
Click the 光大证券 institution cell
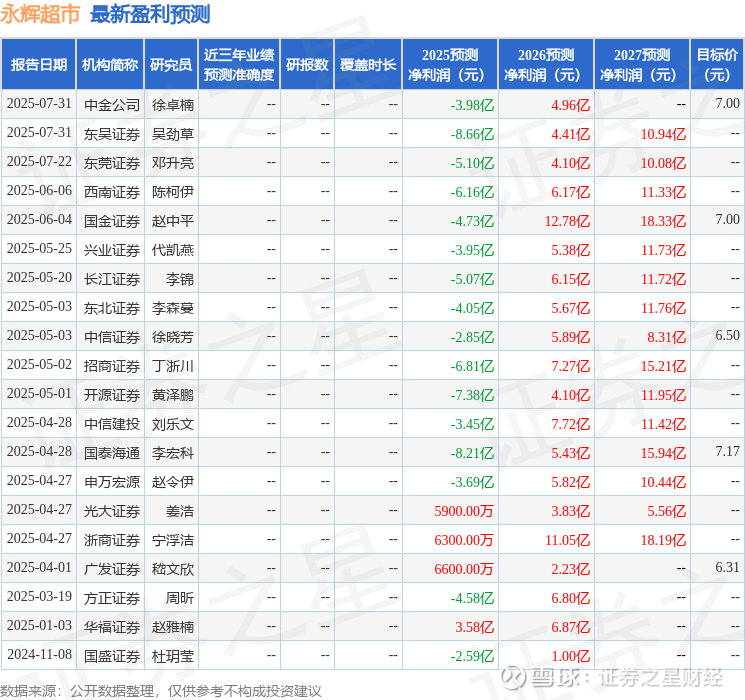pos(112,511)
